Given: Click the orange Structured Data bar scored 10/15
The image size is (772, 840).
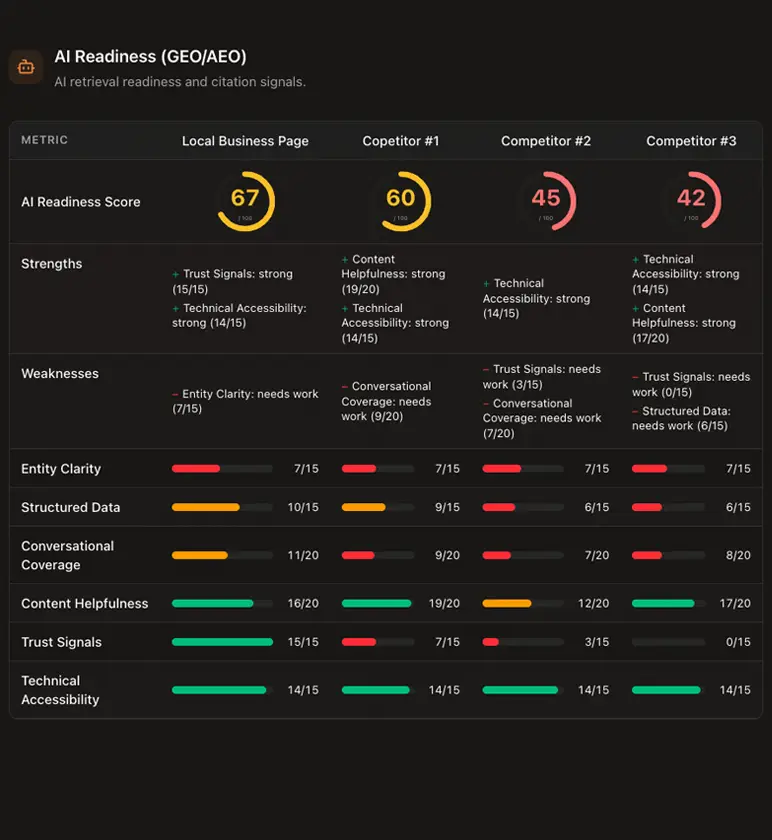Looking at the screenshot, I should pyautogui.click(x=206, y=507).
